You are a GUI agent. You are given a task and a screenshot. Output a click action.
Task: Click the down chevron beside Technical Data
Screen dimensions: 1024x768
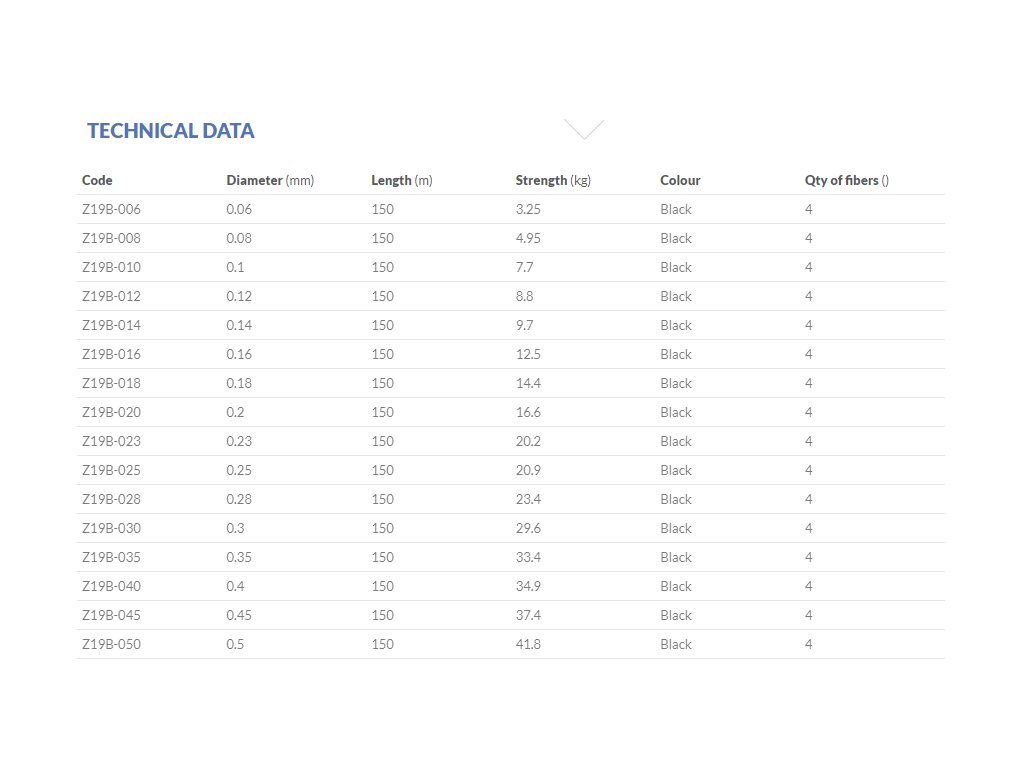coord(584,129)
